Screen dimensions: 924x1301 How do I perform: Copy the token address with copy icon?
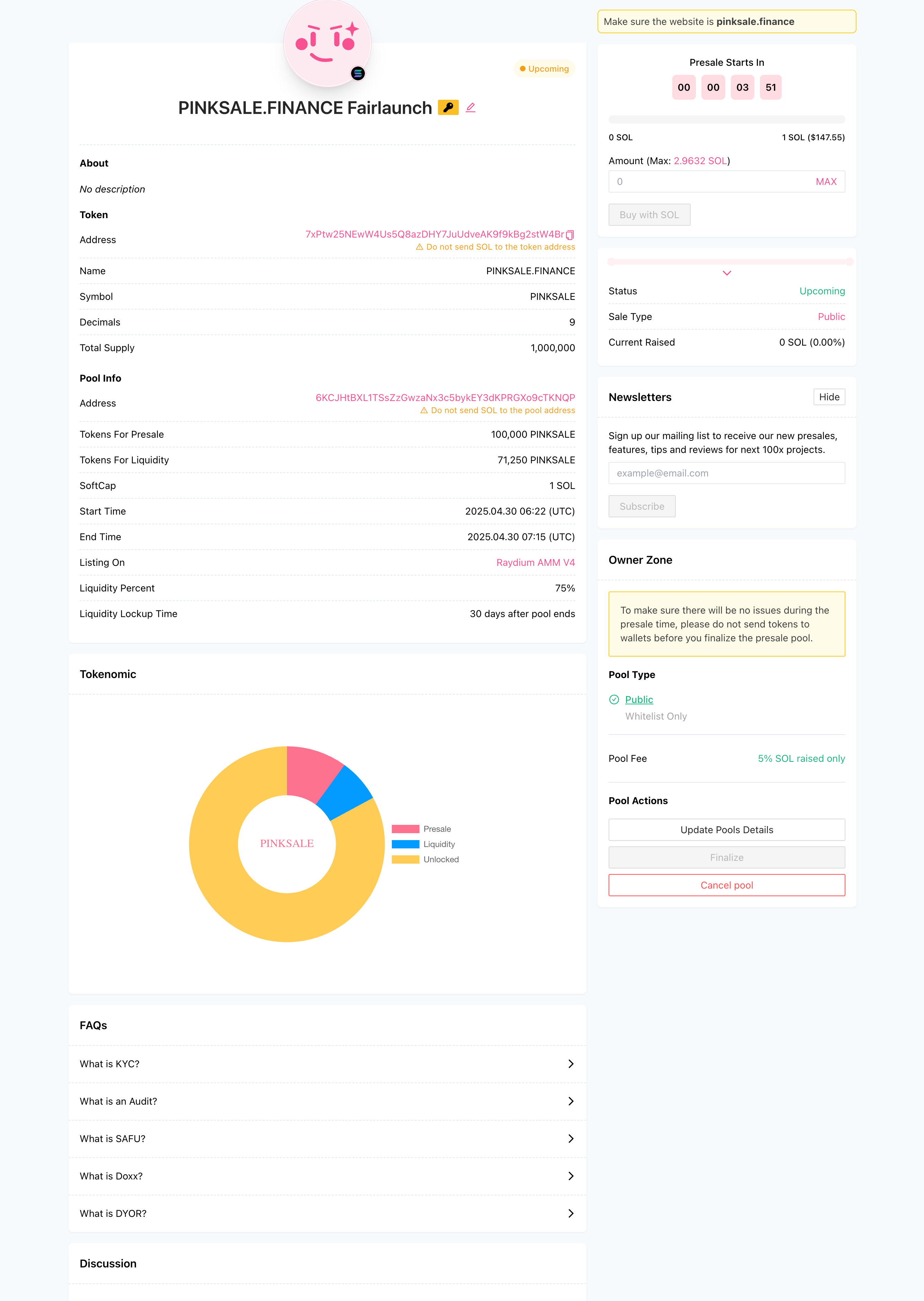pyautogui.click(x=570, y=234)
